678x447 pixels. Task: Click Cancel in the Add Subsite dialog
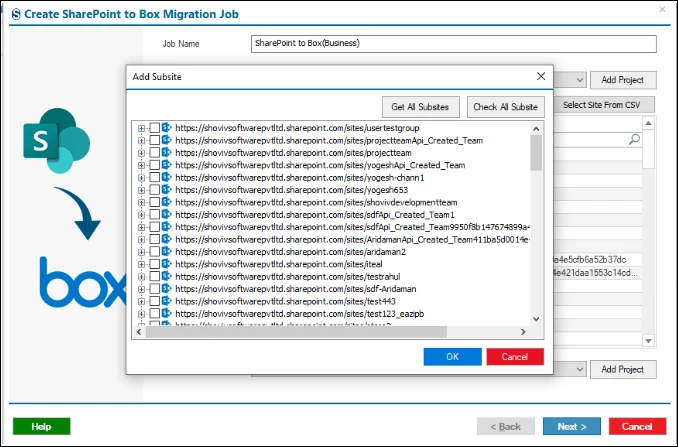[515, 357]
